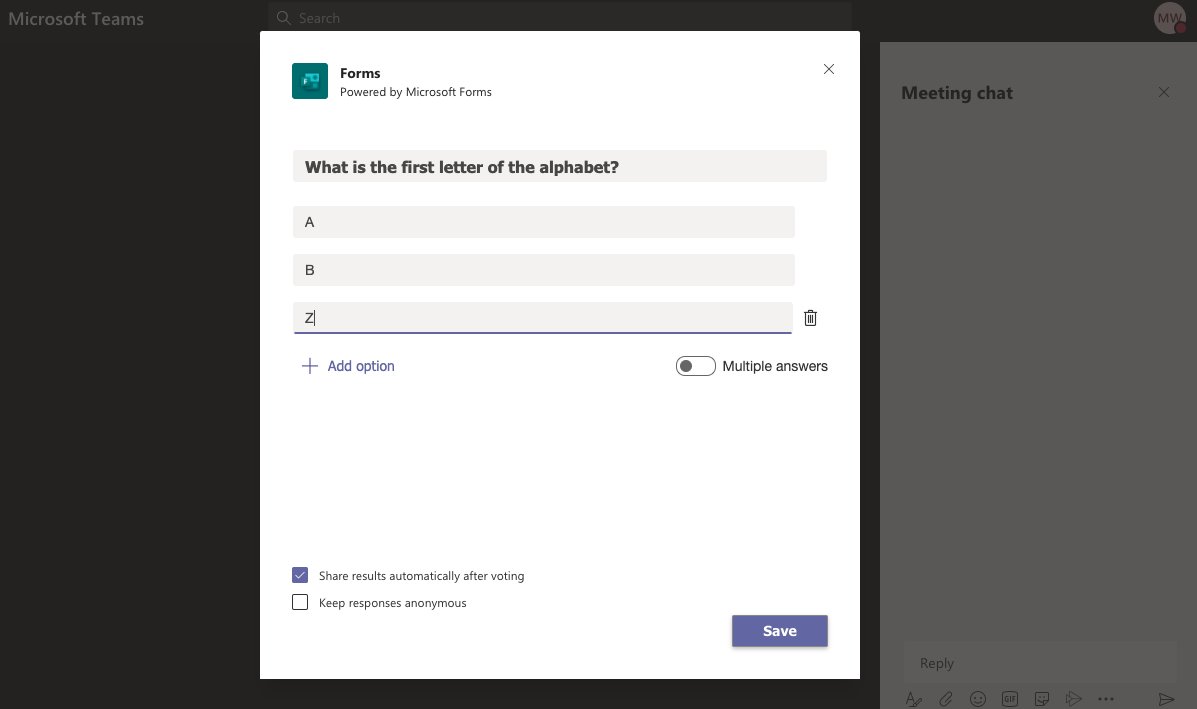Open the emoji picker

tap(978, 698)
